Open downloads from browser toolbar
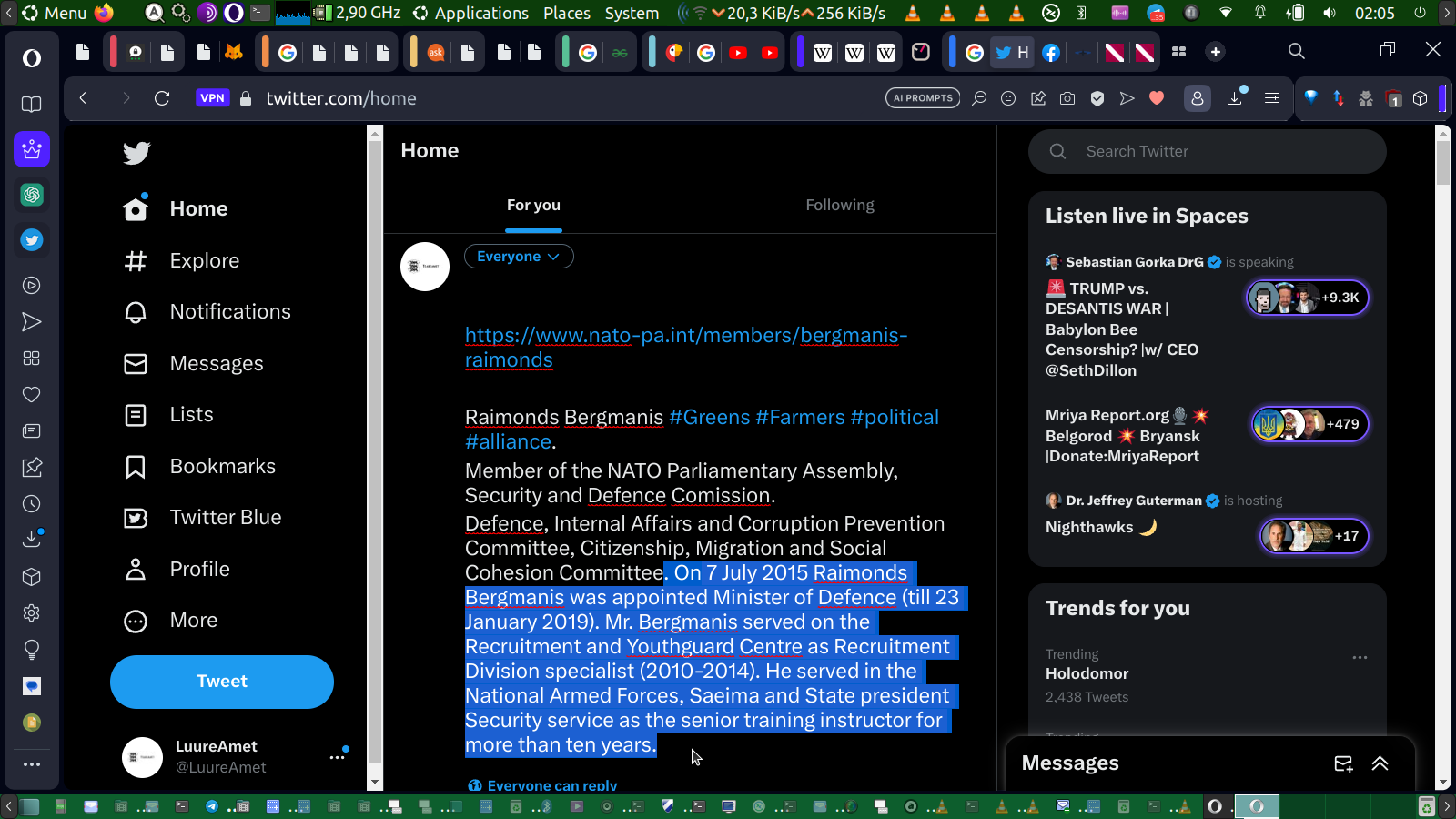 [x=1235, y=98]
